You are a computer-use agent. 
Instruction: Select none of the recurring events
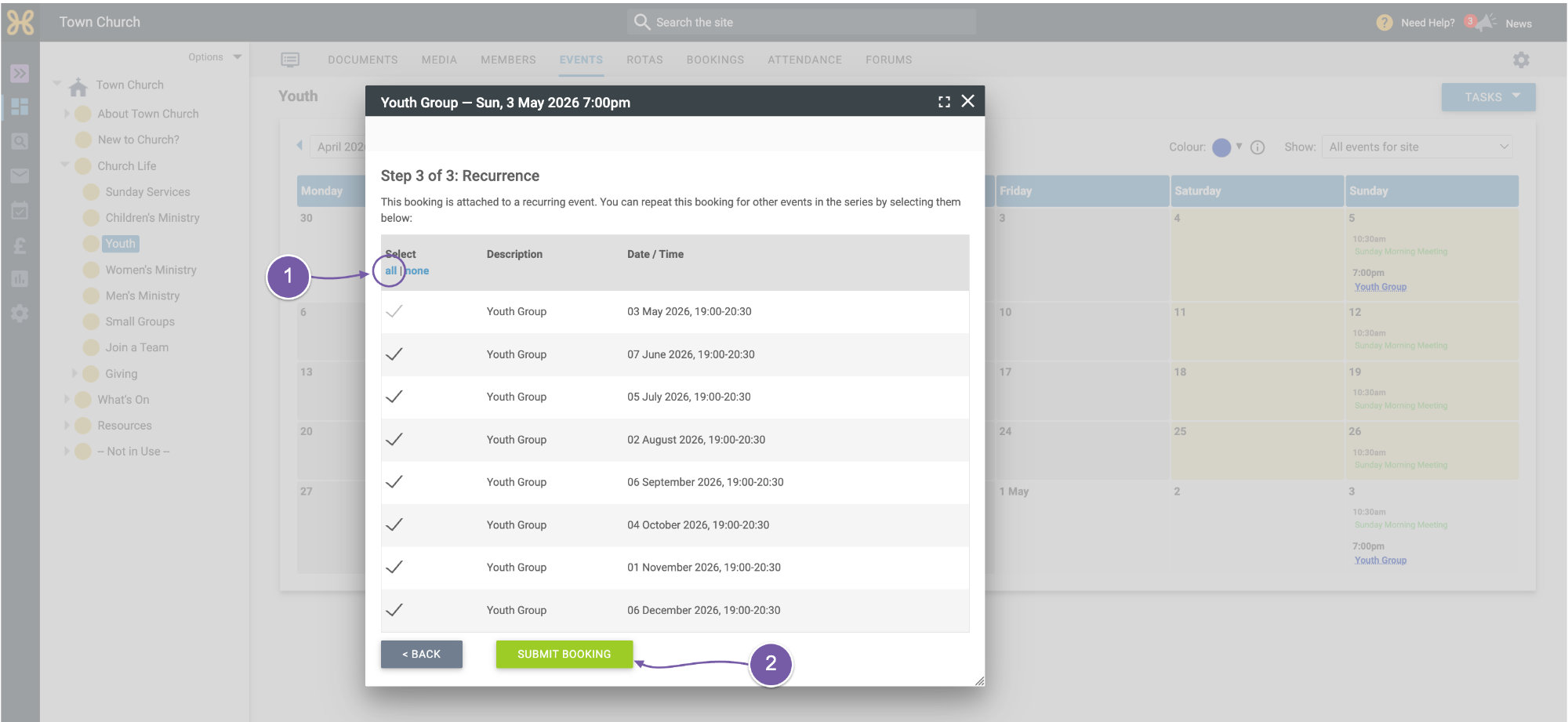(x=417, y=270)
